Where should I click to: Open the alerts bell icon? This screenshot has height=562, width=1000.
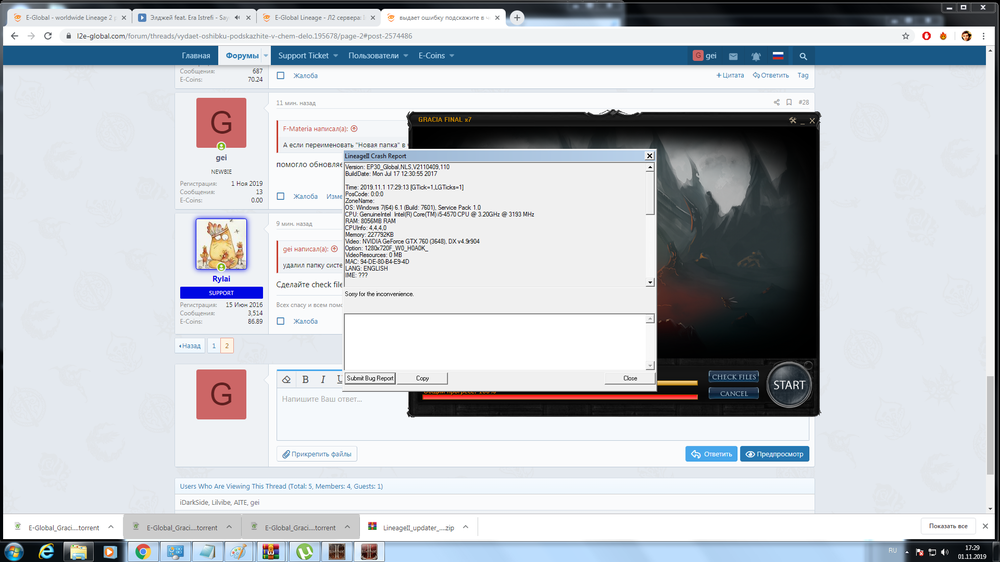[x=755, y=56]
